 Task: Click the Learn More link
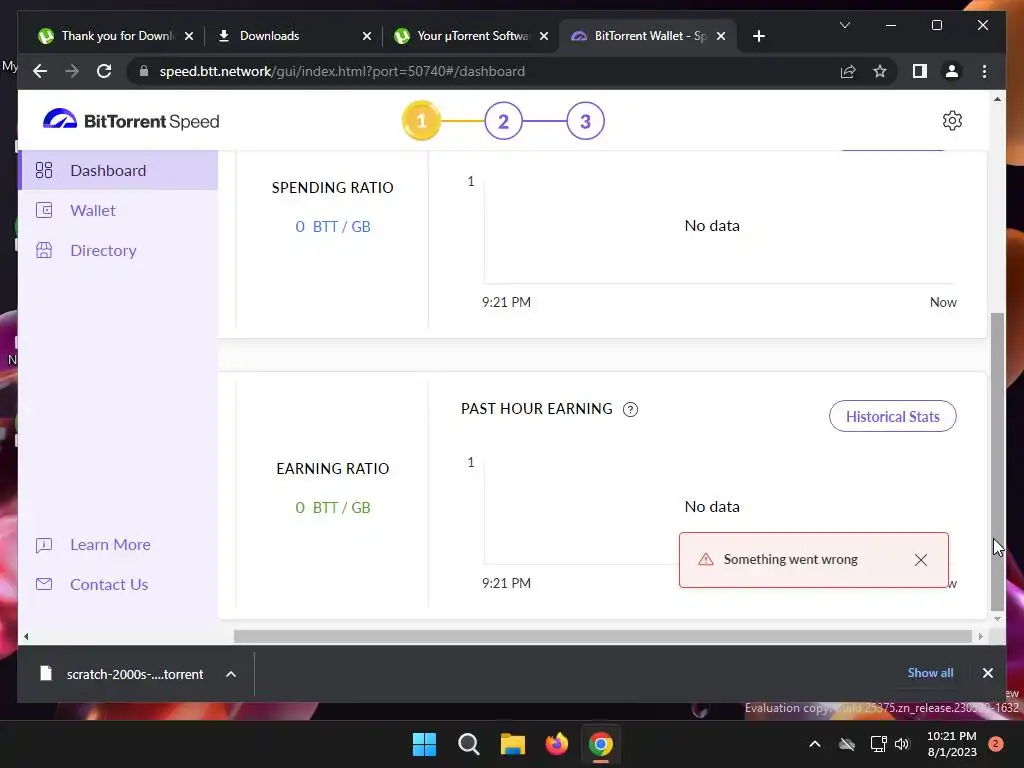pyautogui.click(x=110, y=545)
